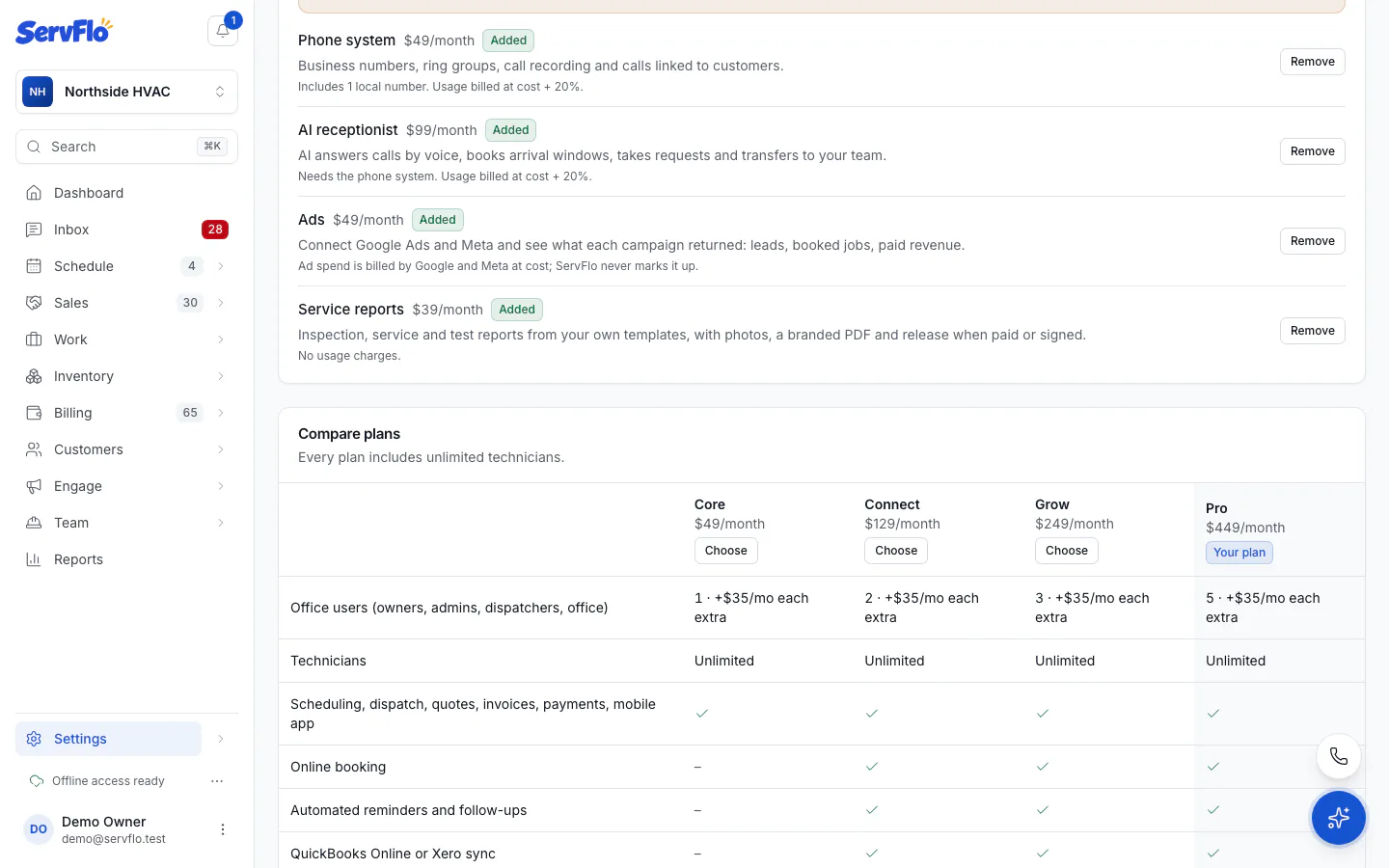Open the Dashboard home icon
Viewport: 1389px width, 868px height.
pyautogui.click(x=34, y=193)
